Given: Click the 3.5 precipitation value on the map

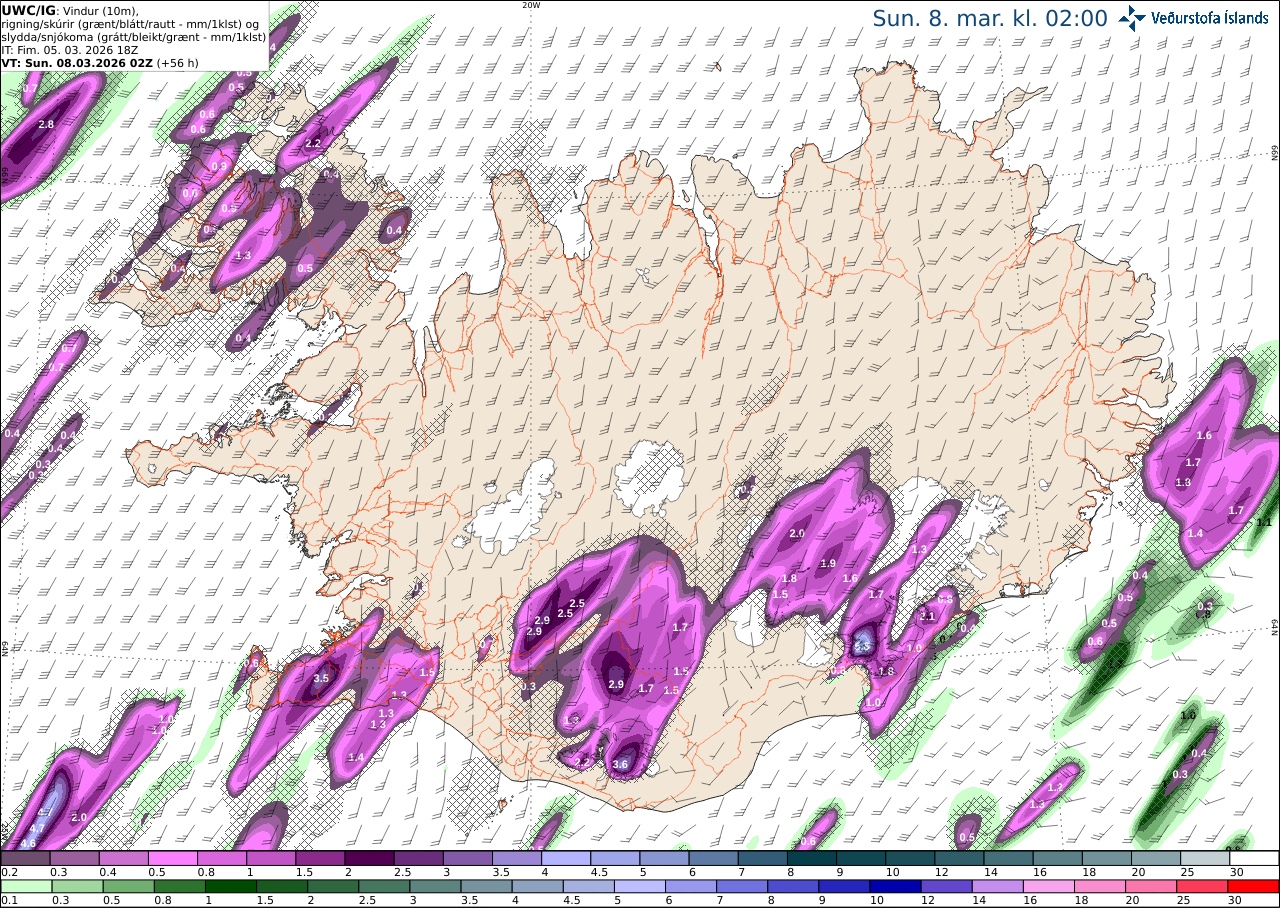Looking at the screenshot, I should pyautogui.click(x=321, y=679).
